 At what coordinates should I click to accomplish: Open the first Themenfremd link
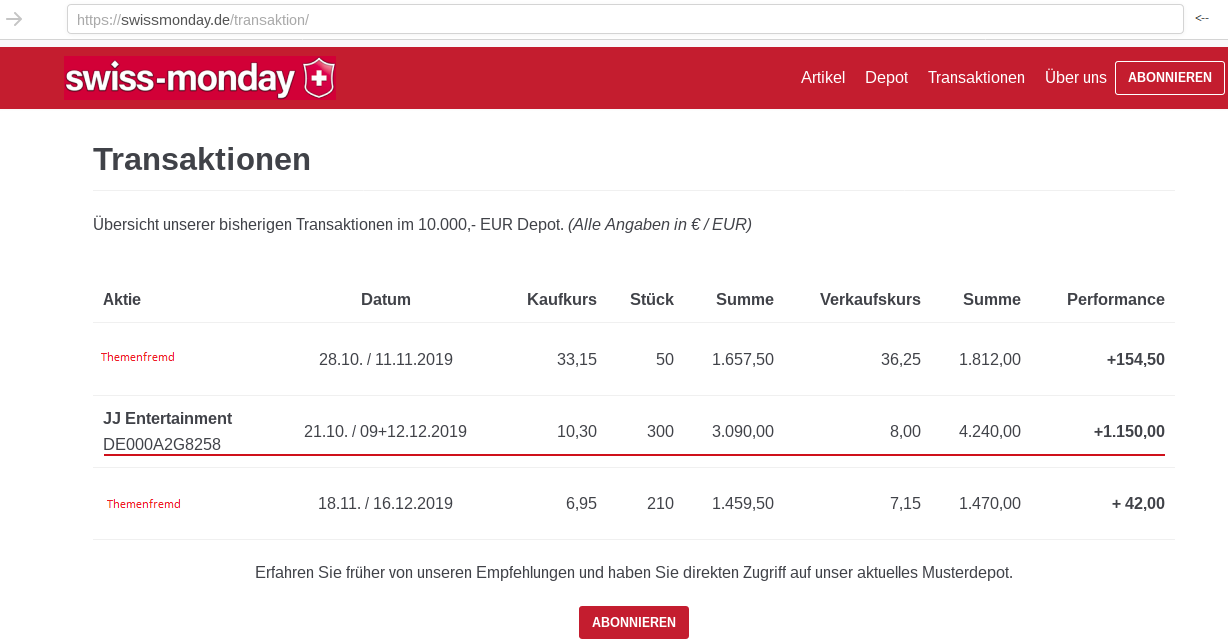tap(137, 356)
